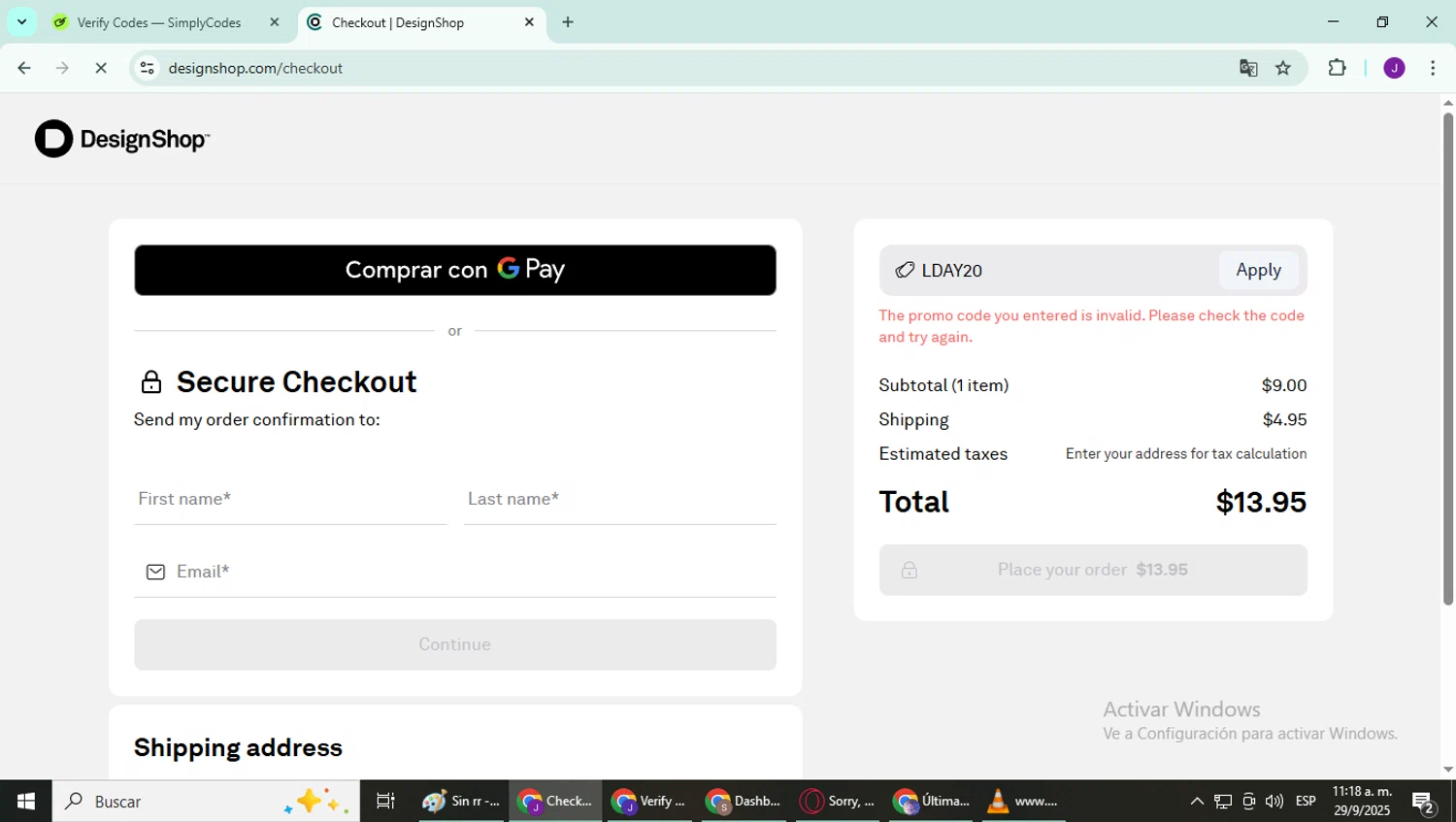Viewport: 1456px width, 822px height.
Task: Click the DesignShop logo
Action: (122, 139)
